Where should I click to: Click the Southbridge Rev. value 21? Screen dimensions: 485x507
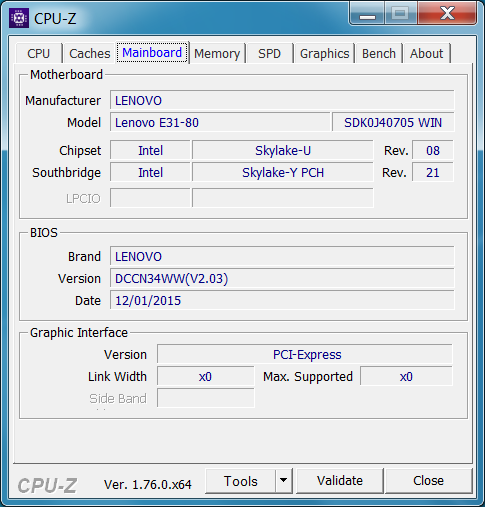433,173
